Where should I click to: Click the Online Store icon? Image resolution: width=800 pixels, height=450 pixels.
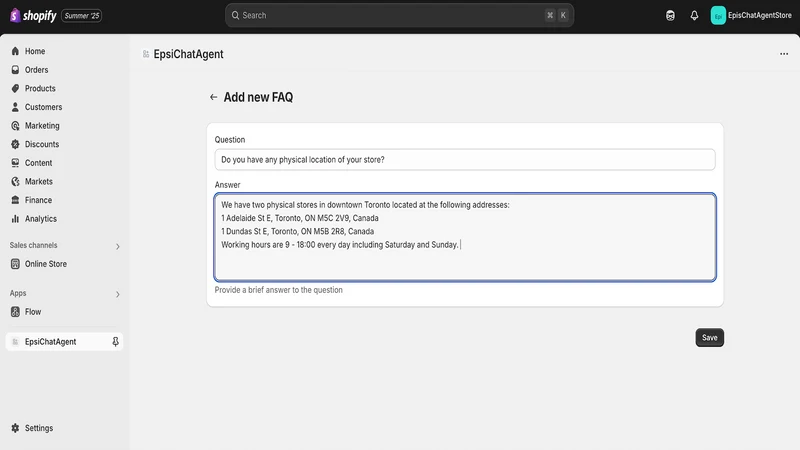[x=15, y=264]
